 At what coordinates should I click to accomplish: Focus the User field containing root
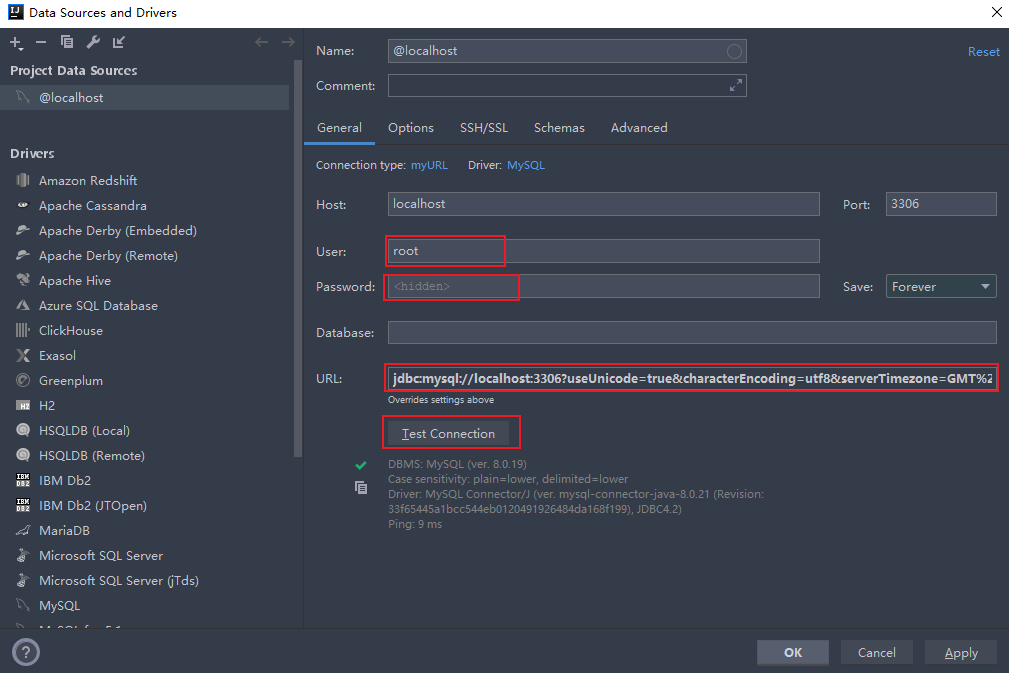tap(604, 251)
